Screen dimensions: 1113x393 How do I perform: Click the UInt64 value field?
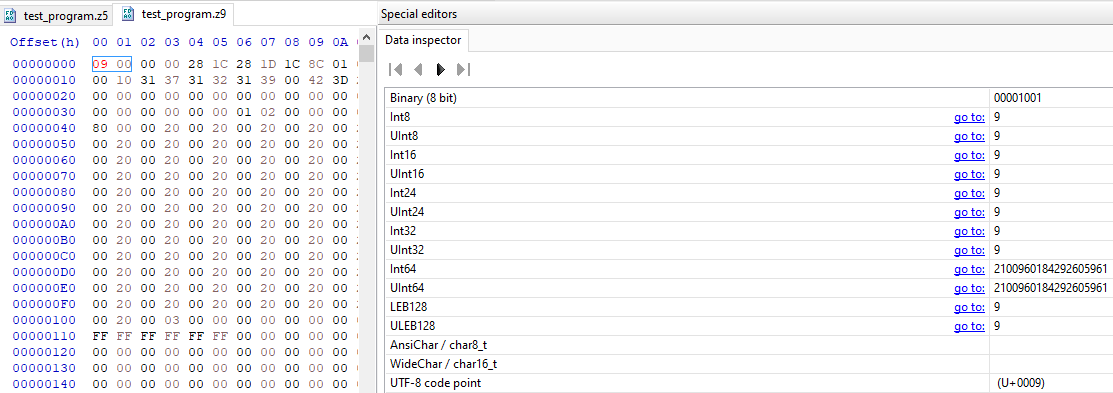[x=1051, y=288]
